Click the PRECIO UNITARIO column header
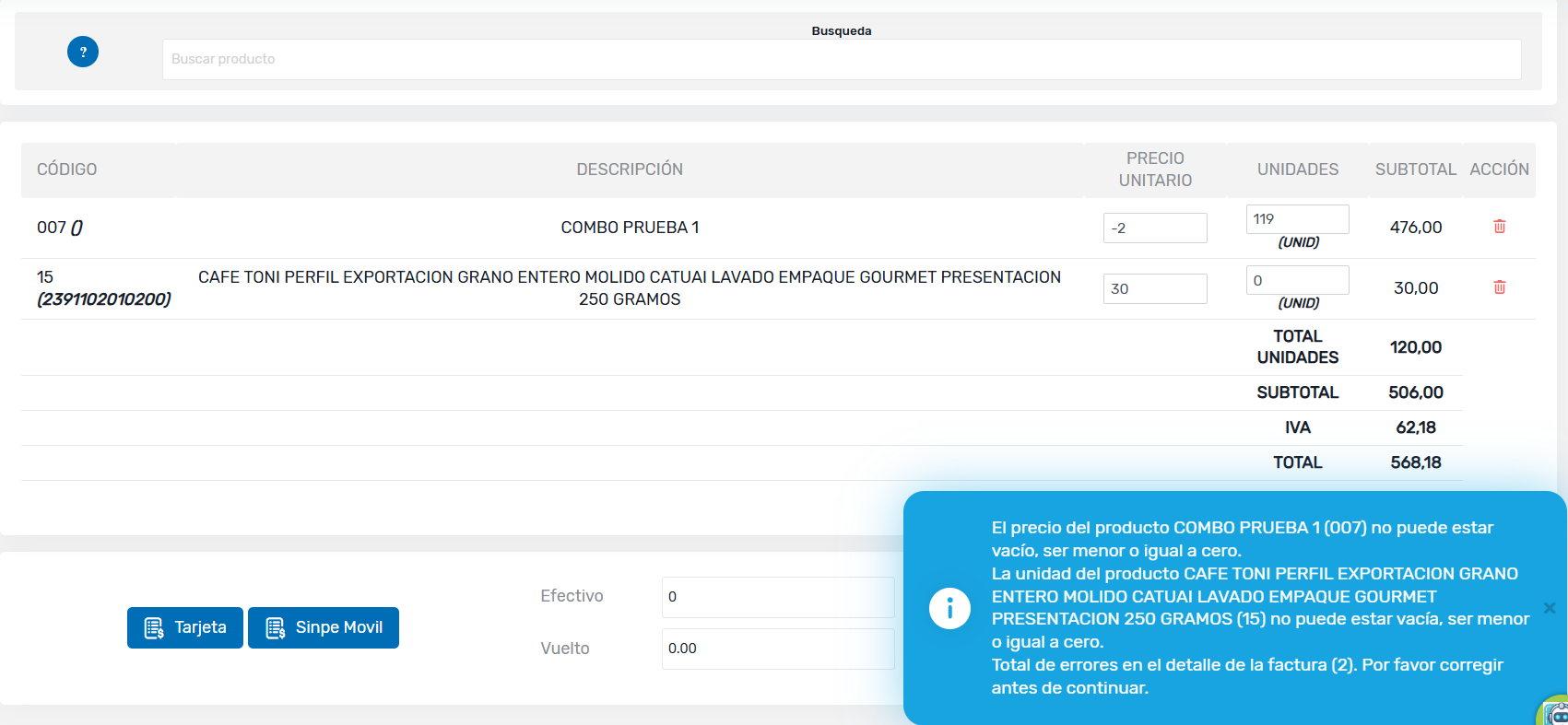This screenshot has height=725, width=1568. pyautogui.click(x=1155, y=170)
